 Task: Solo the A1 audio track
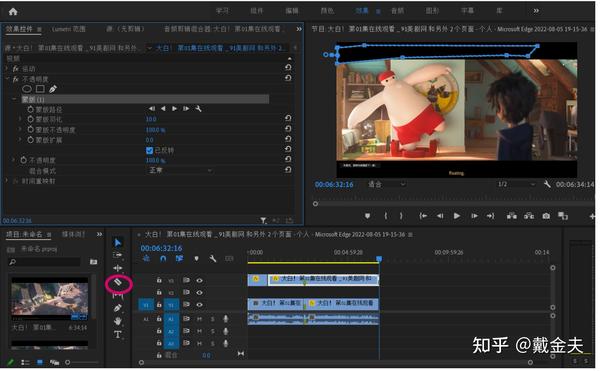pos(212,319)
